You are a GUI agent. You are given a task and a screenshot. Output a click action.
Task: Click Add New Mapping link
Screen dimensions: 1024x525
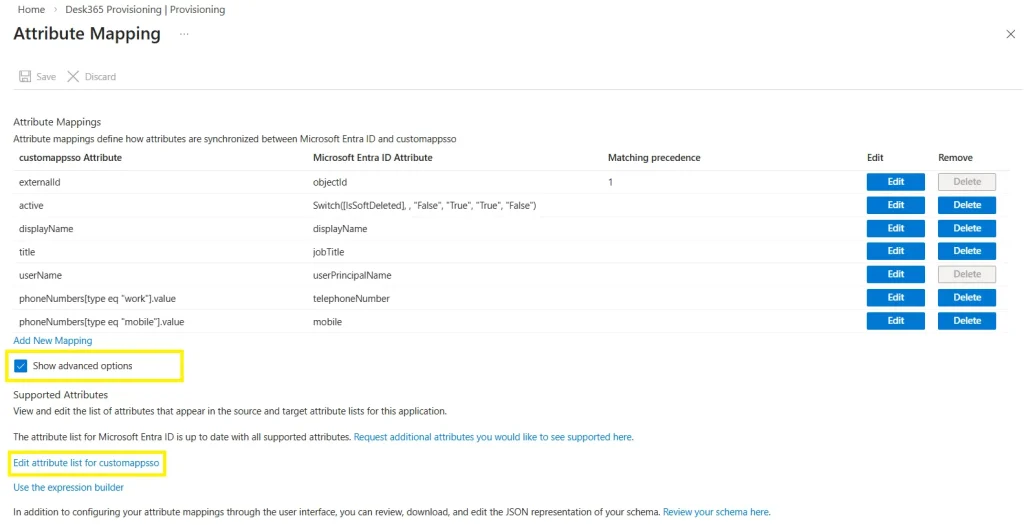pyautogui.click(x=52, y=341)
